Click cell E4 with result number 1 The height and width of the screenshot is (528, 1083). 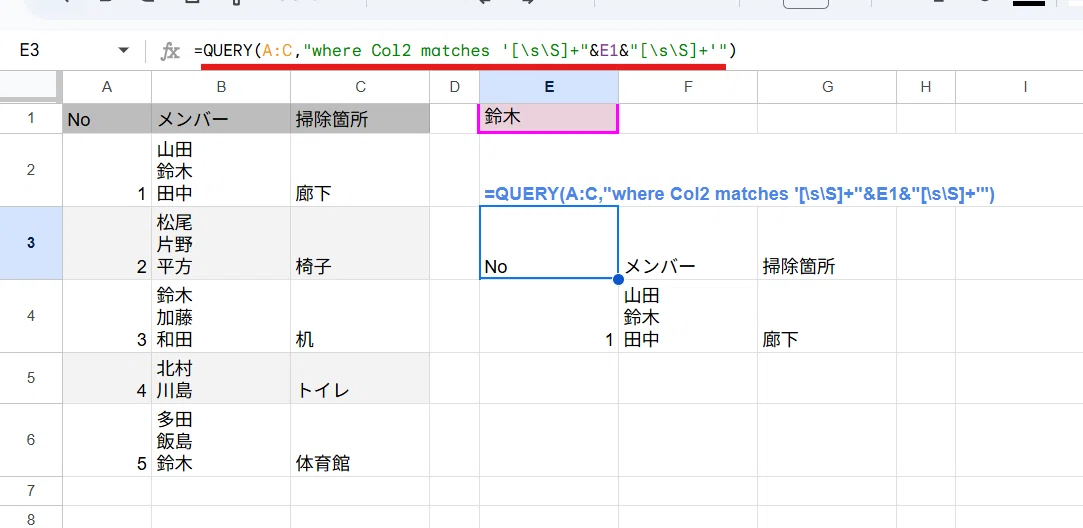pos(549,316)
